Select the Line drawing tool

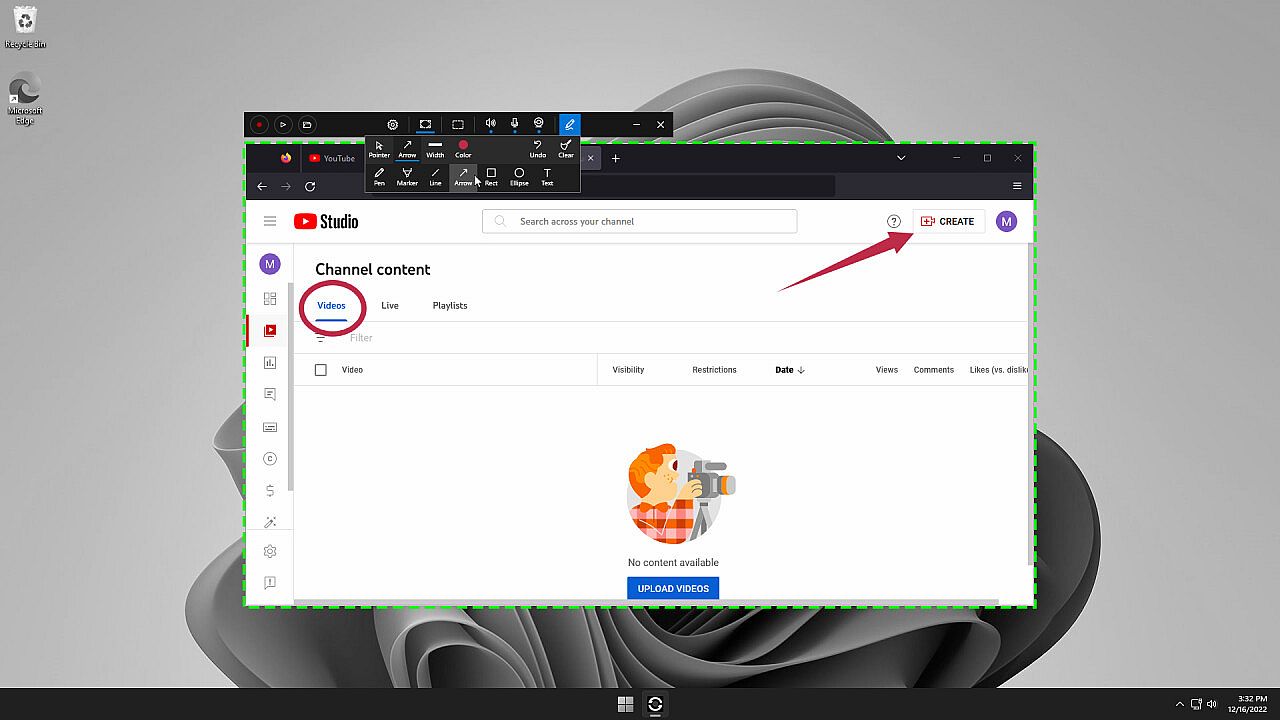pyautogui.click(x=435, y=177)
